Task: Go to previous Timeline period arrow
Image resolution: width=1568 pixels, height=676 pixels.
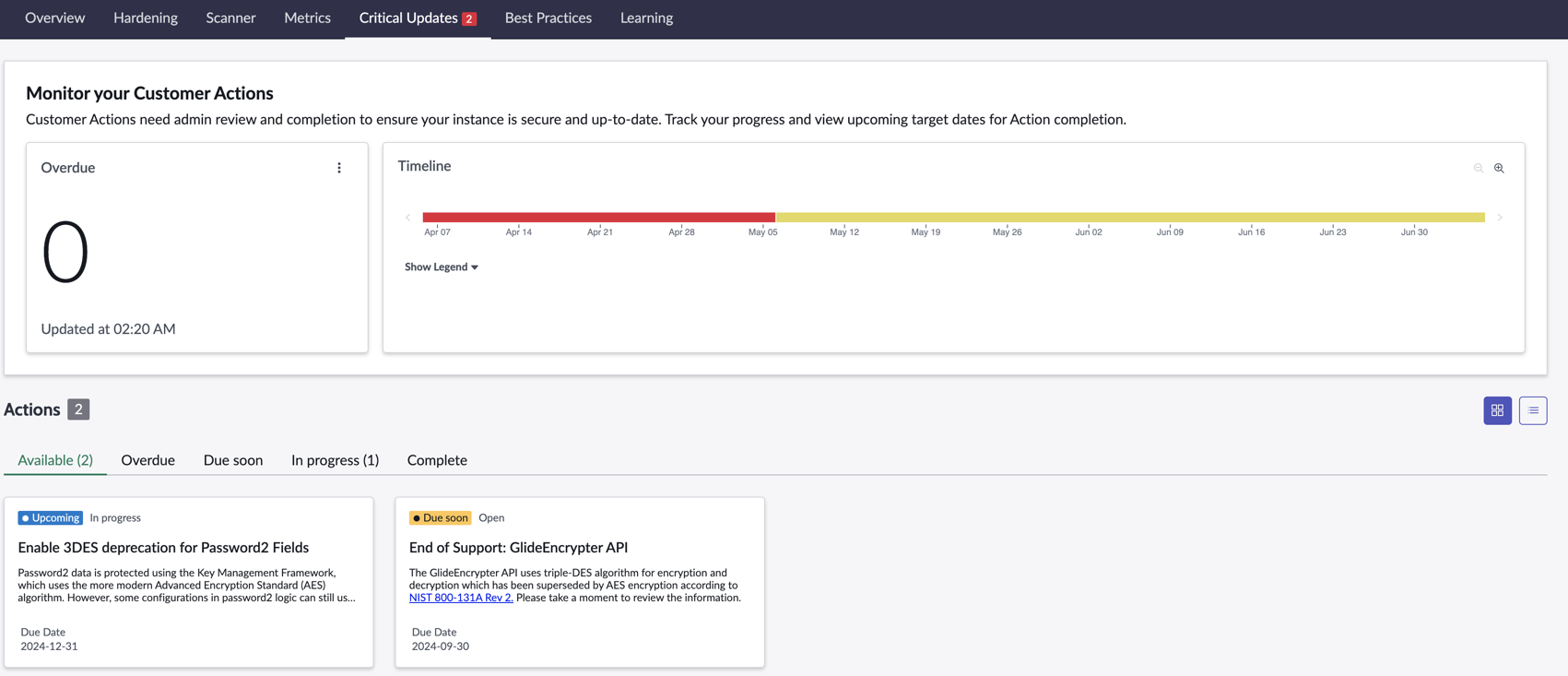Action: pyautogui.click(x=407, y=218)
